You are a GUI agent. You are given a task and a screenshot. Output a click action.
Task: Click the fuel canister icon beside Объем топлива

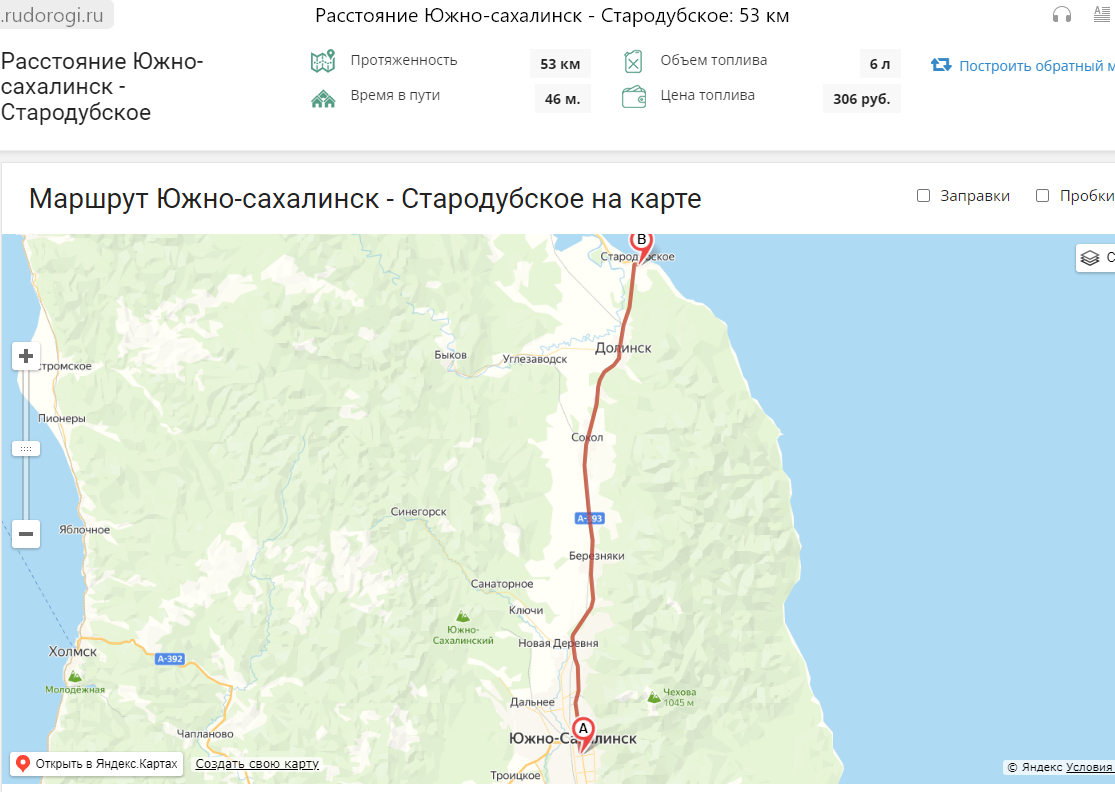pos(633,62)
